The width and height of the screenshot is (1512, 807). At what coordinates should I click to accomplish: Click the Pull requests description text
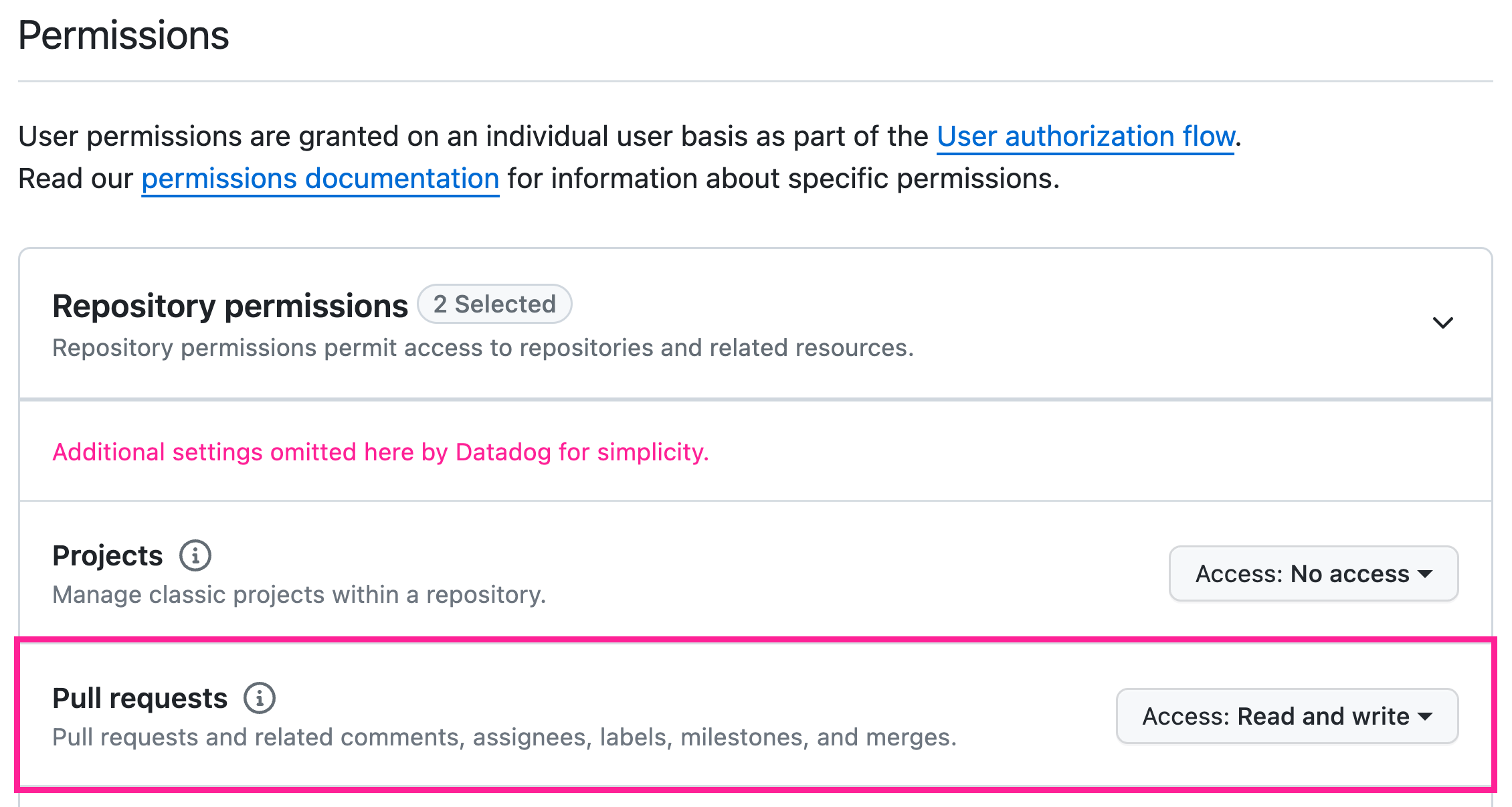click(x=504, y=737)
